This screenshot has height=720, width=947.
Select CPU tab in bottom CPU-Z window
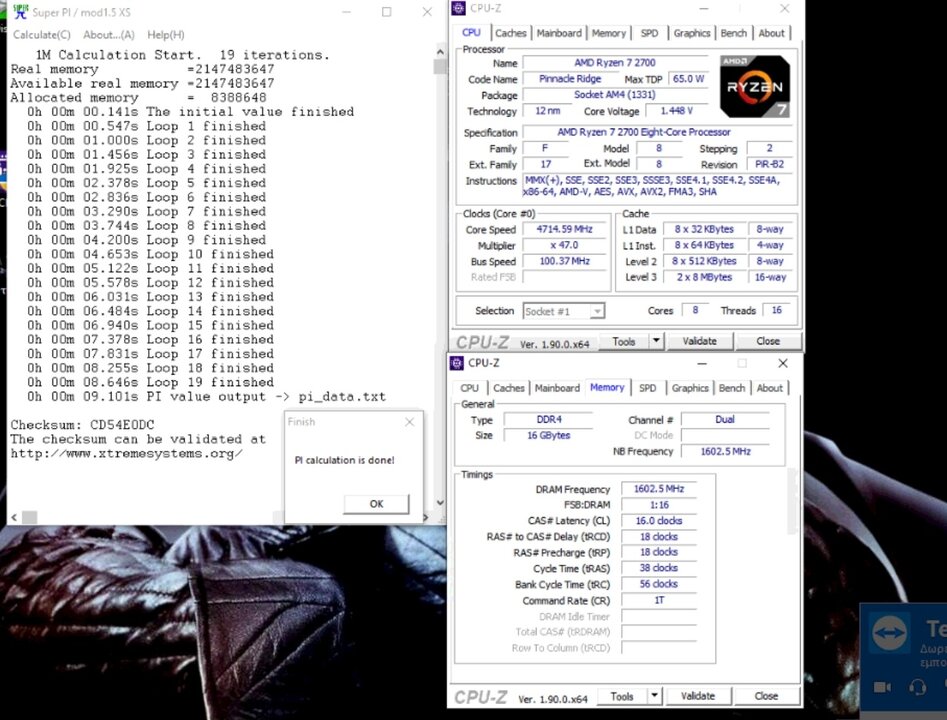click(x=469, y=388)
